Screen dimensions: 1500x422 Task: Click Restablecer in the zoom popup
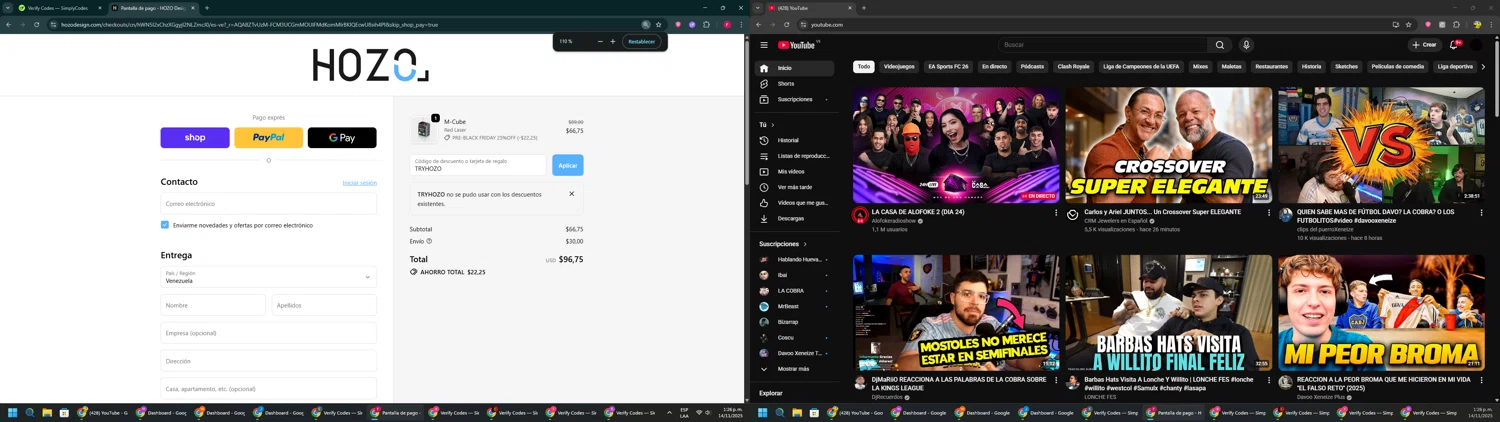(x=641, y=42)
